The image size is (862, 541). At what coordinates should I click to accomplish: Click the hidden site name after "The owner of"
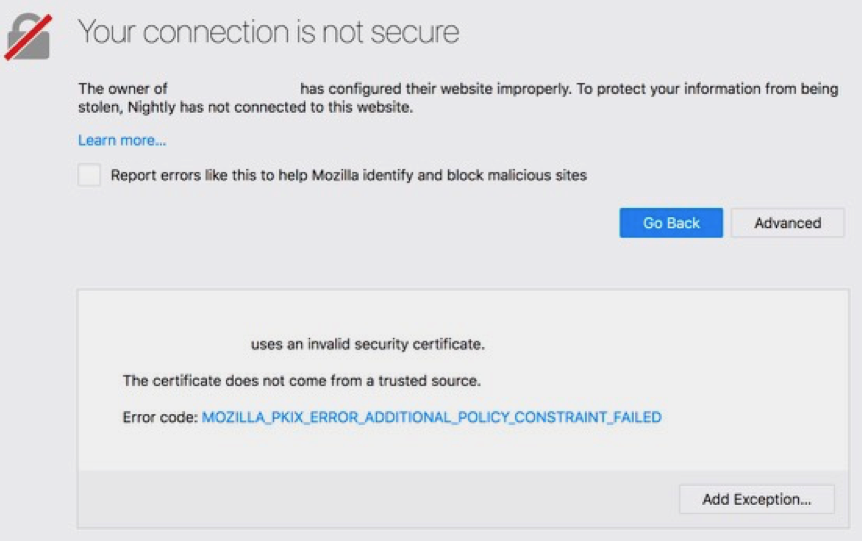[x=233, y=89]
